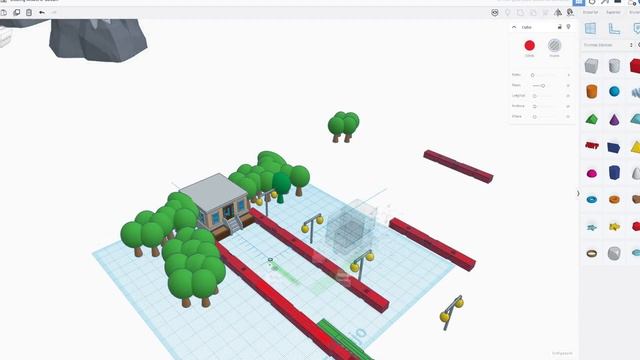The width and height of the screenshot is (640, 360).
Task: Pick the dark blue wedge shape
Action: tap(613, 147)
